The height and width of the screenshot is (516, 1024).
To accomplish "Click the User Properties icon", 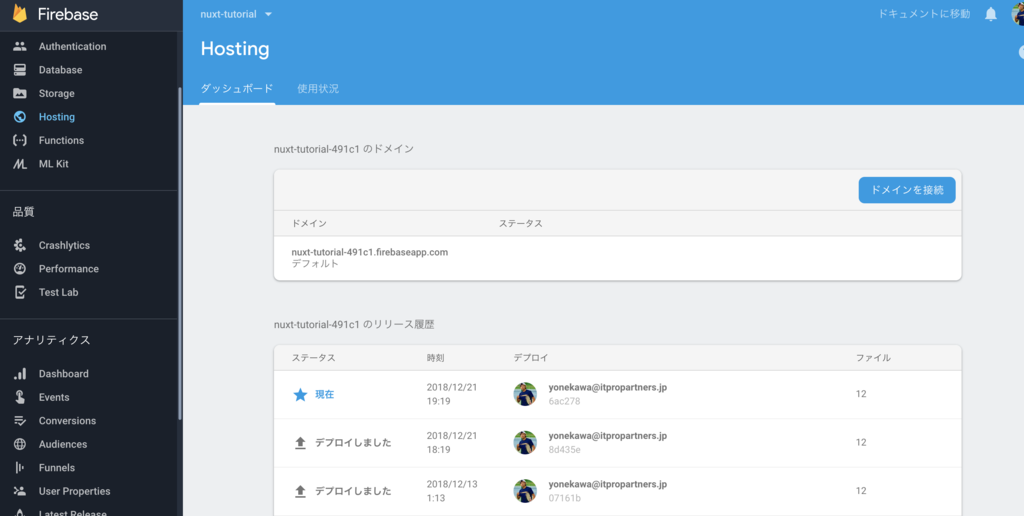I will point(20,491).
